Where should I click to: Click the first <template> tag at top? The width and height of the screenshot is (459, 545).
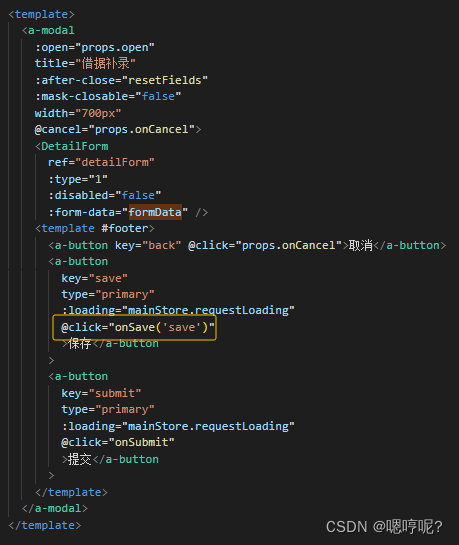(41, 15)
